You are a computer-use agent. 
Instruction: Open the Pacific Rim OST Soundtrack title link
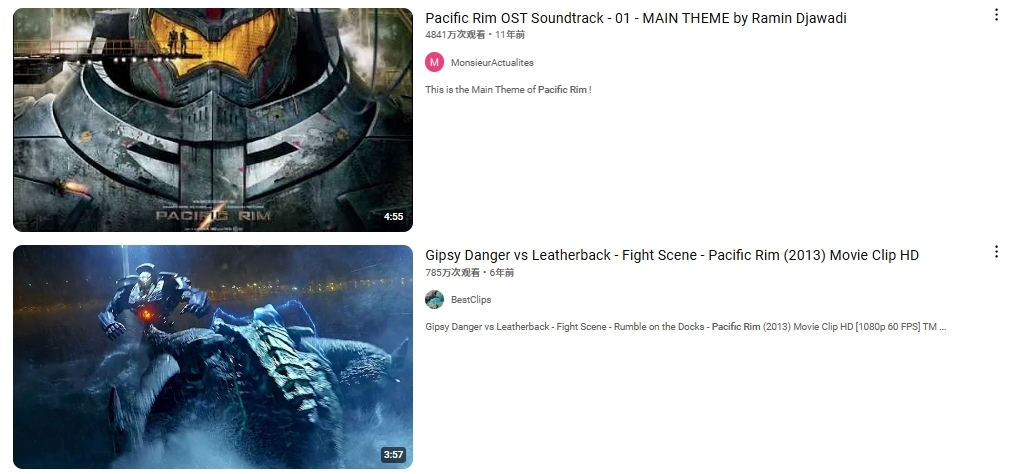click(x=636, y=18)
